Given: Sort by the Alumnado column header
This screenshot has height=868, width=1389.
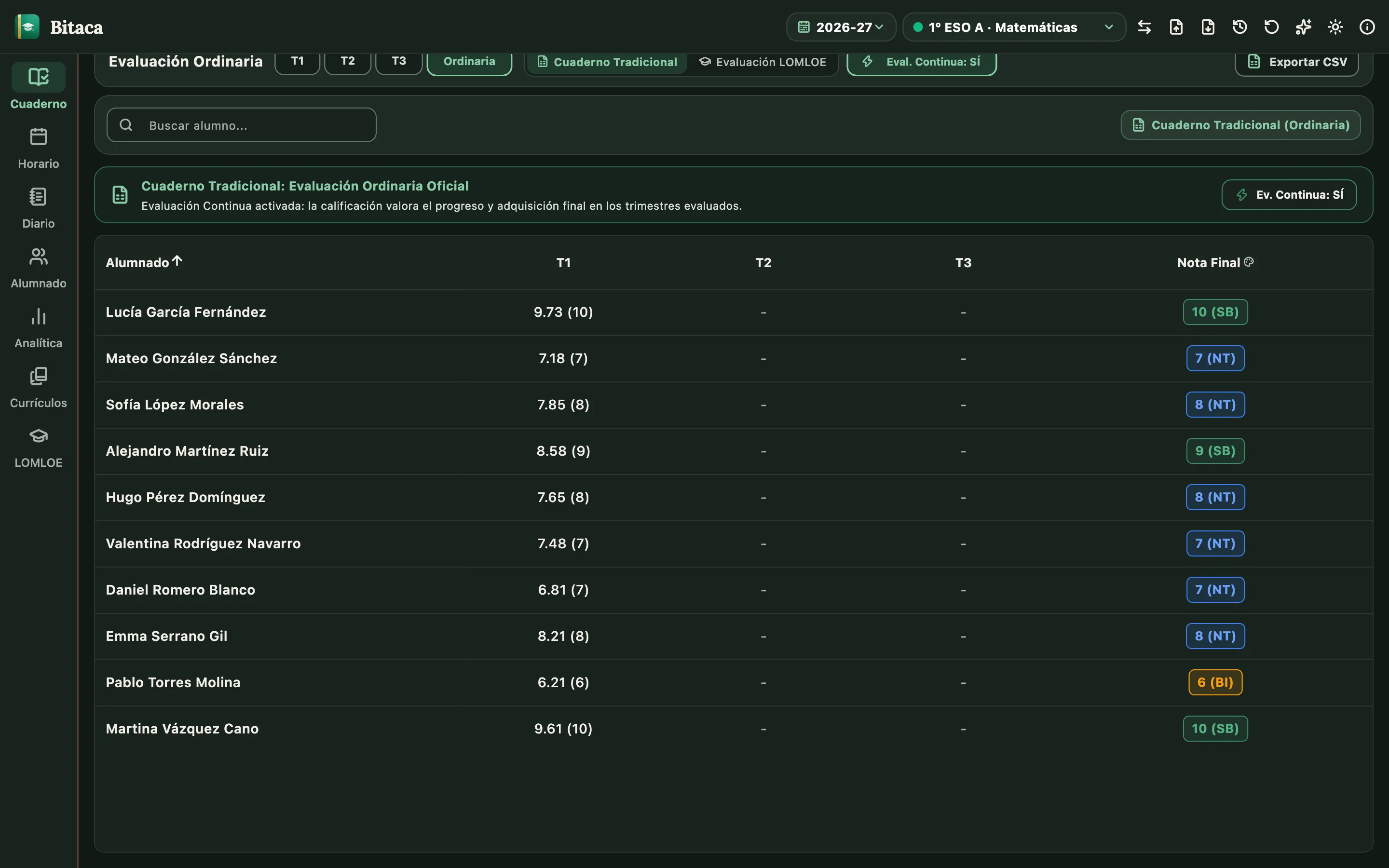Looking at the screenshot, I should click(144, 262).
